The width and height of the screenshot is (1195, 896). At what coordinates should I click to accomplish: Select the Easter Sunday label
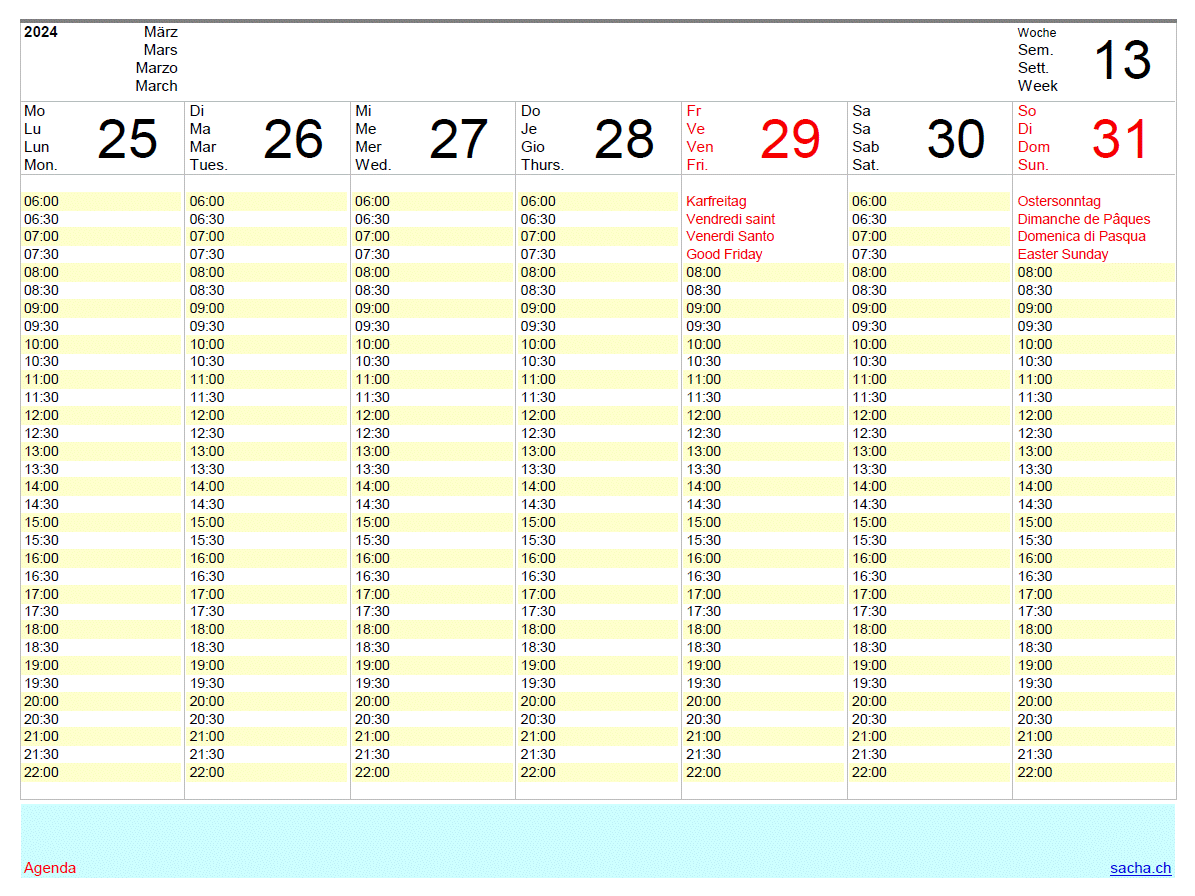pos(1062,254)
